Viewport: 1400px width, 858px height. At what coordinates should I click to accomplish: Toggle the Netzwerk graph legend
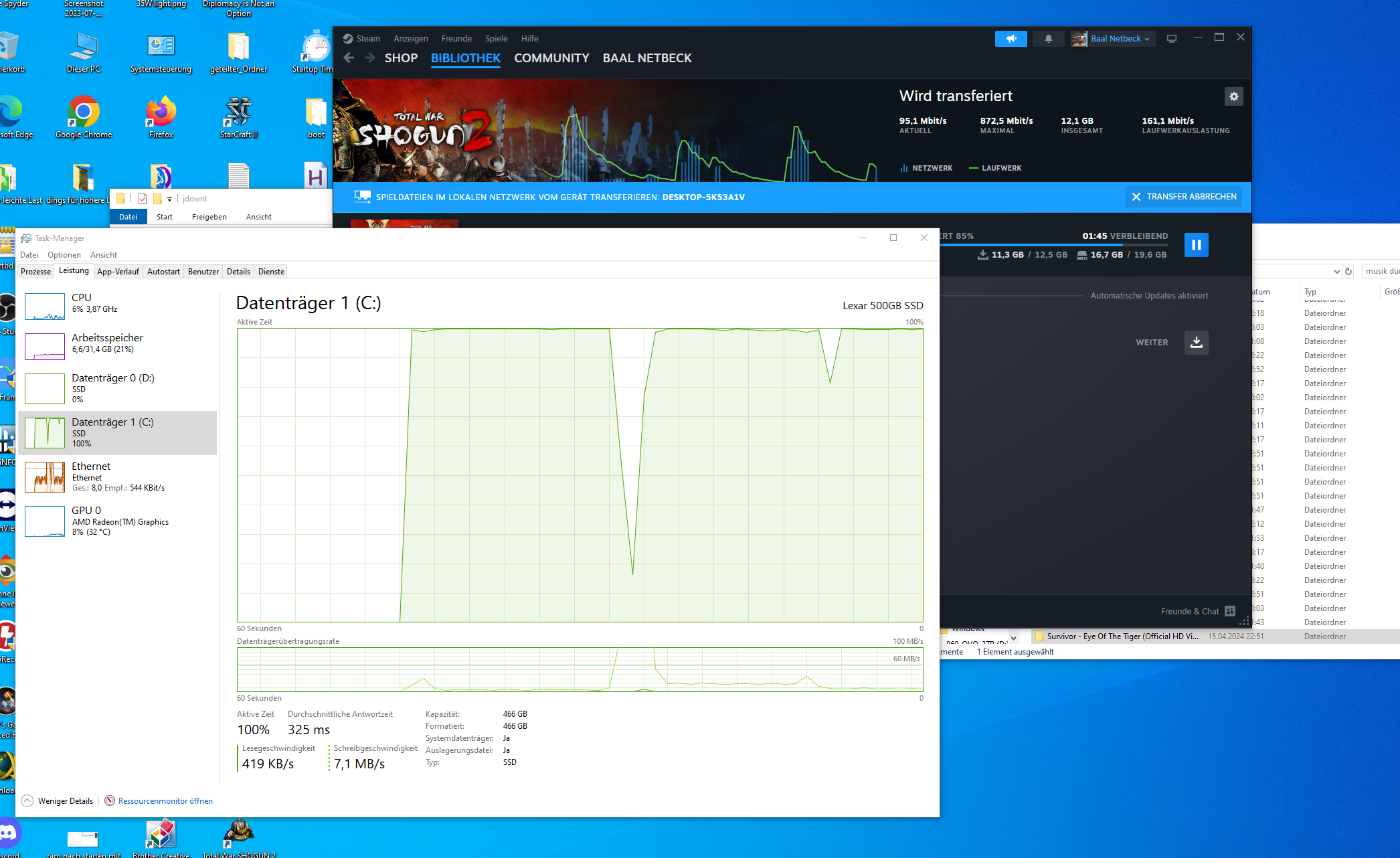click(x=926, y=168)
